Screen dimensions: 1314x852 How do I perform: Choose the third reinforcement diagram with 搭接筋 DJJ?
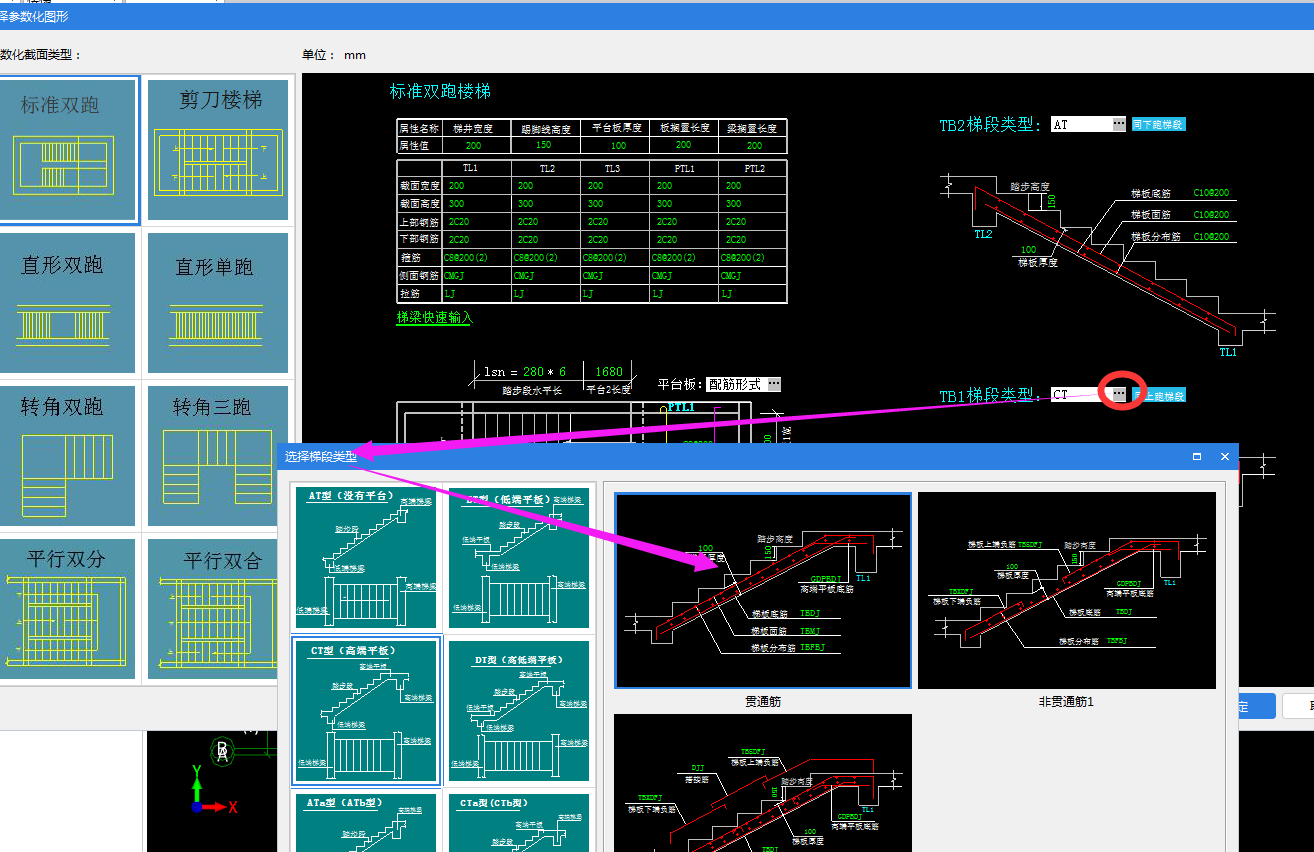(763, 783)
